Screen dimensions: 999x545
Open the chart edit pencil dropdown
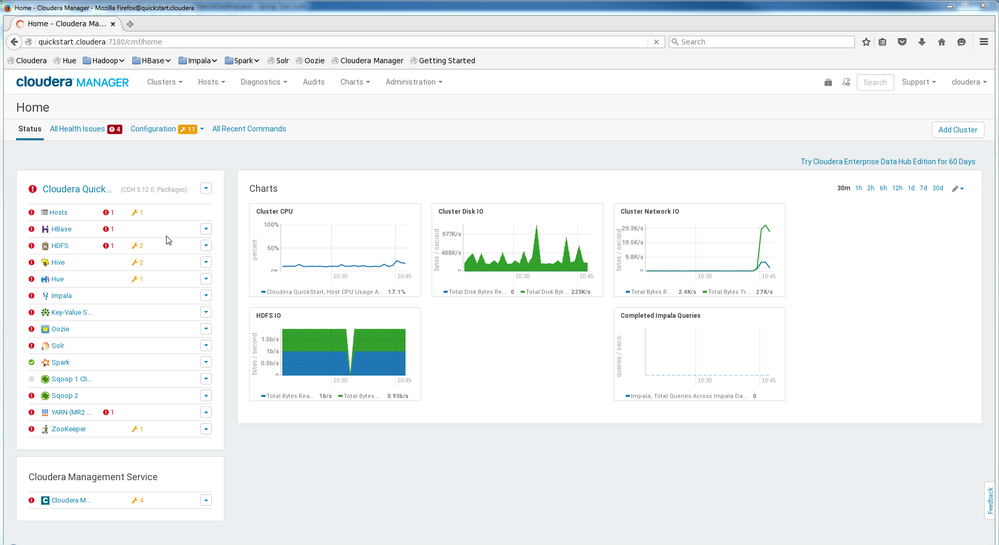958,188
